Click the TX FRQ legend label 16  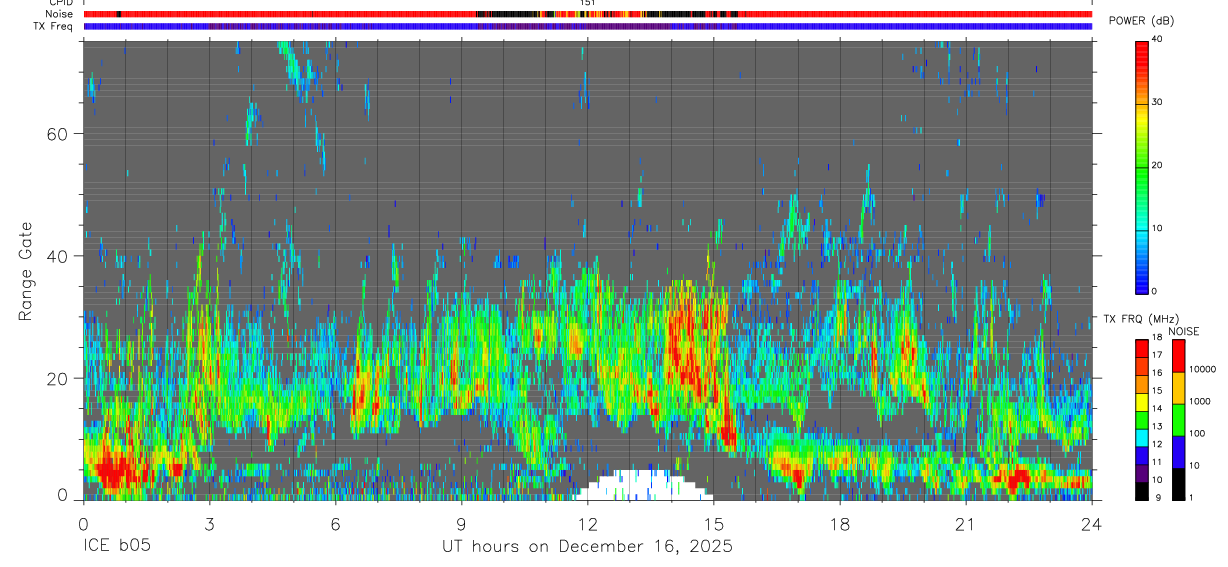click(1157, 372)
